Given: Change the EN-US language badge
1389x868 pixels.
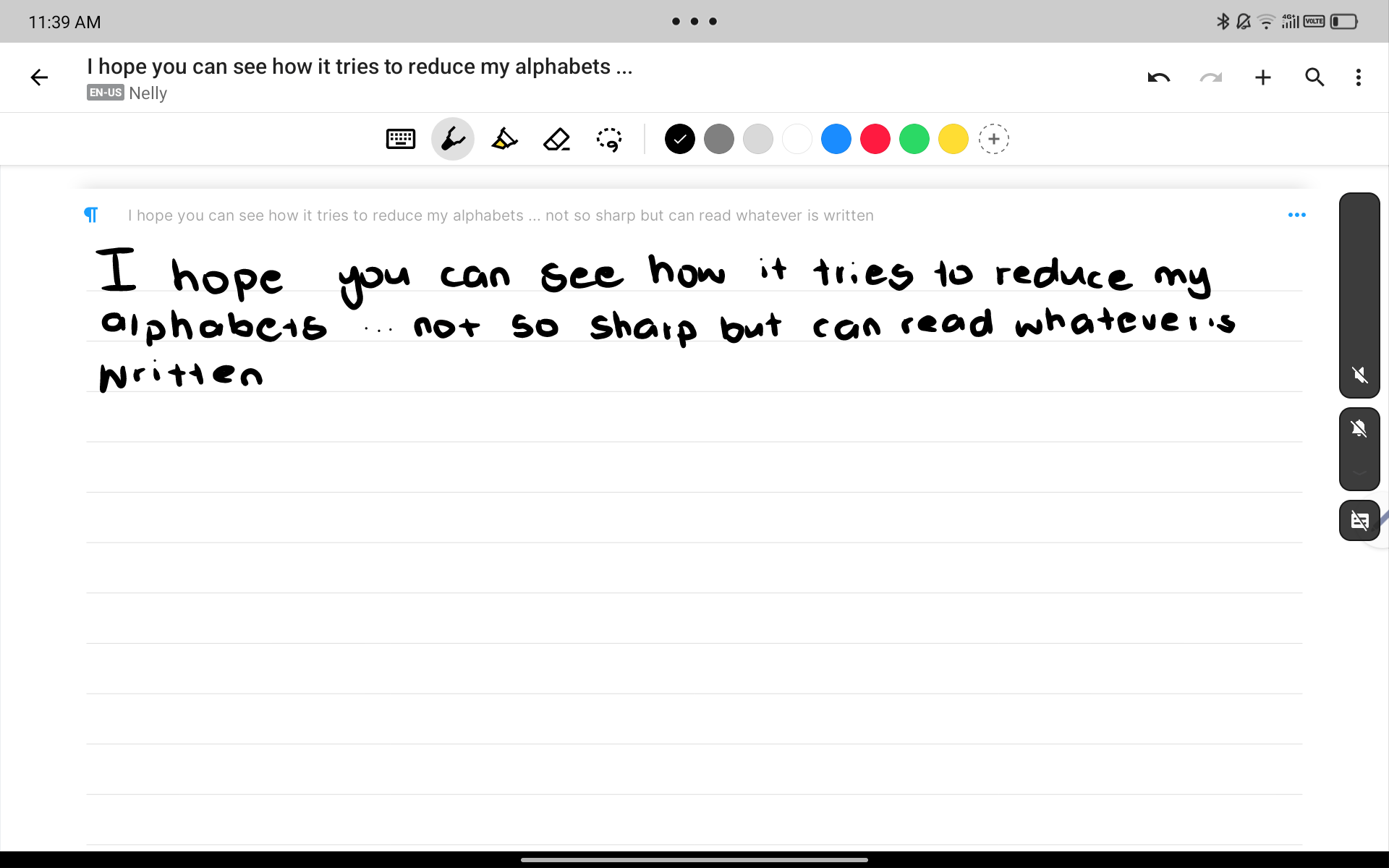Looking at the screenshot, I should pyautogui.click(x=106, y=93).
